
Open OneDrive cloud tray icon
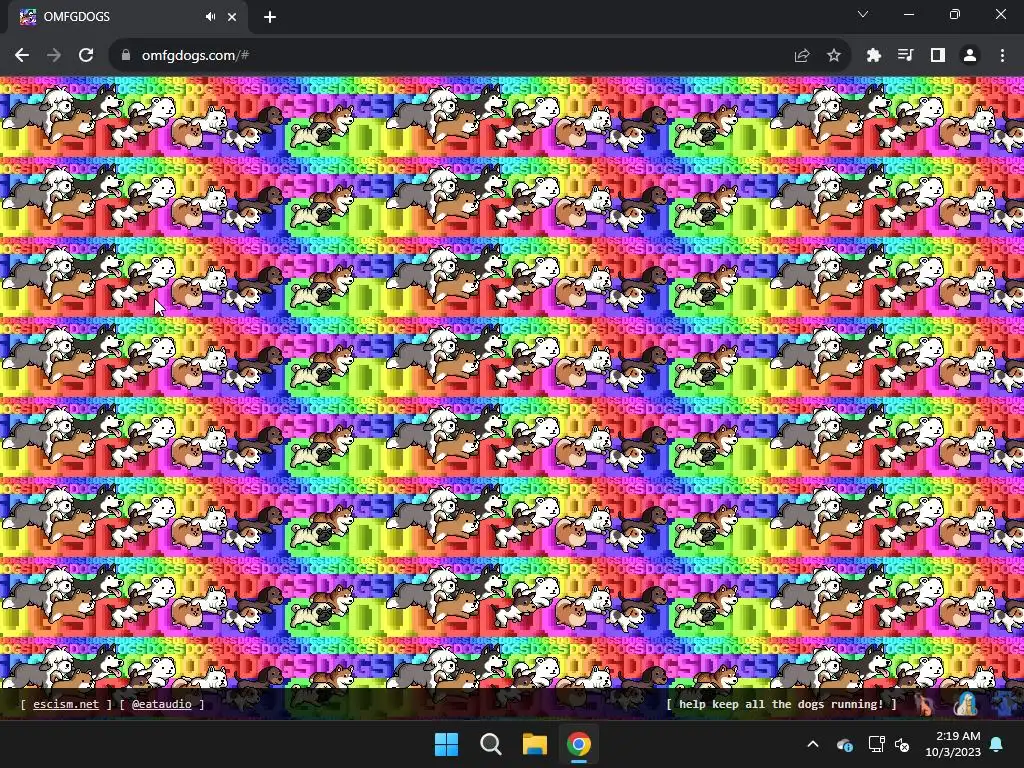tap(844, 744)
